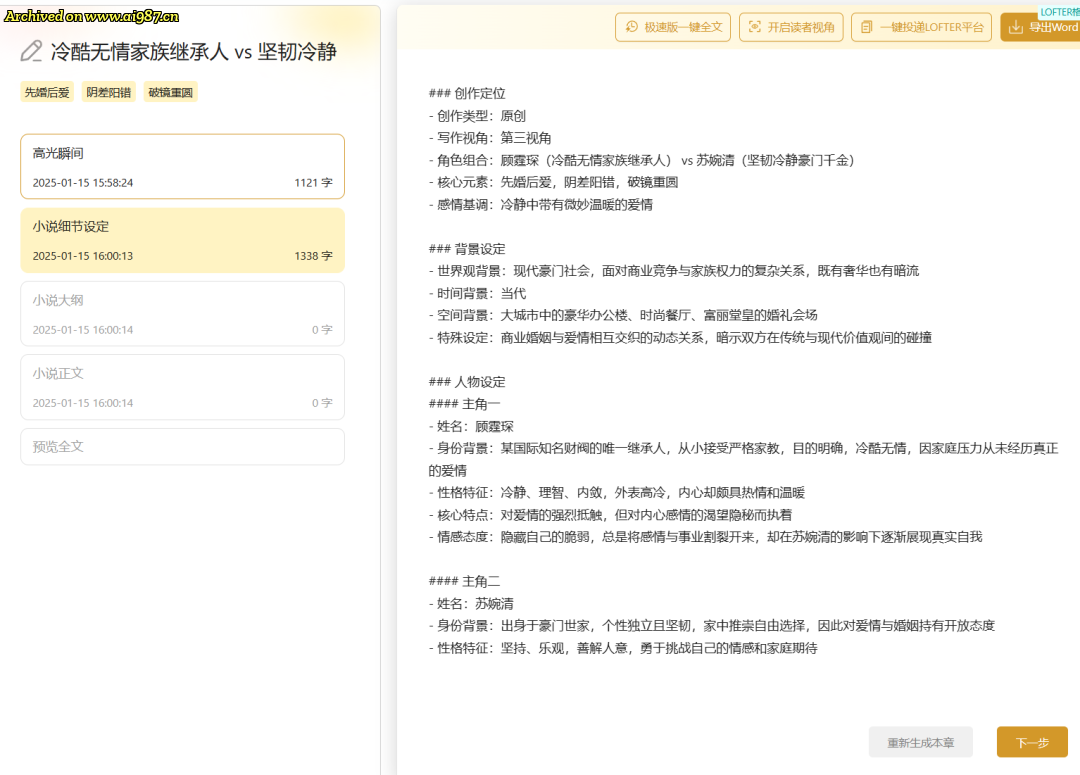Click the LOFTER badge in top-right corner
The width and height of the screenshot is (1080, 775).
(1059, 11)
